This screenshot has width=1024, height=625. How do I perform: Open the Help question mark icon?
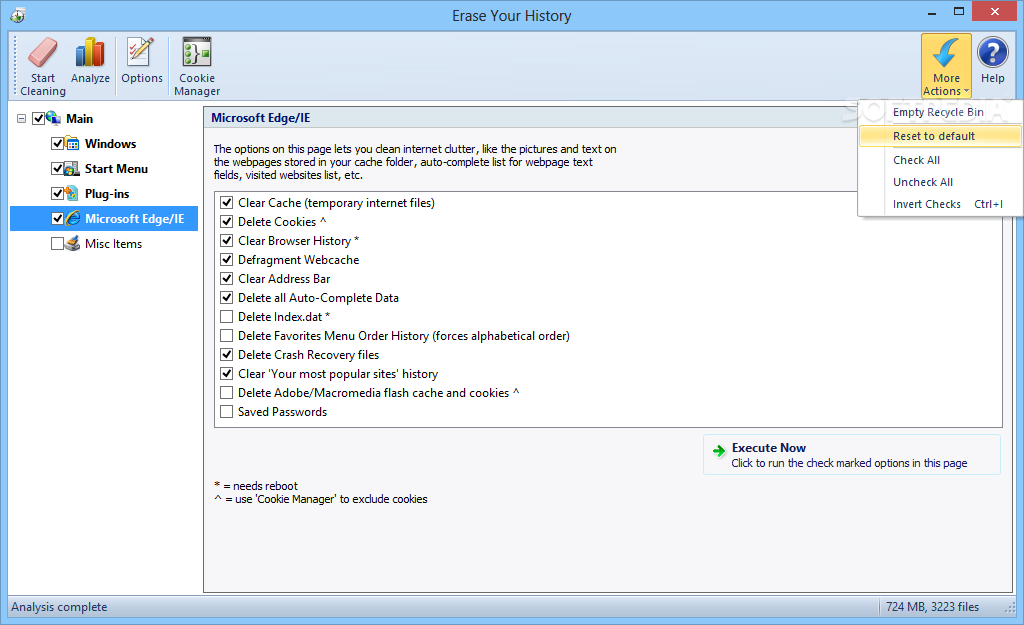993,52
